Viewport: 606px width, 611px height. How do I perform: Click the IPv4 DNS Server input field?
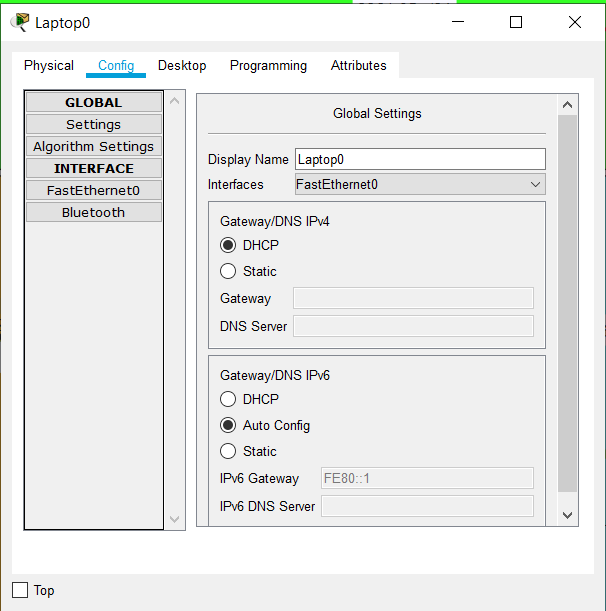[x=413, y=326]
